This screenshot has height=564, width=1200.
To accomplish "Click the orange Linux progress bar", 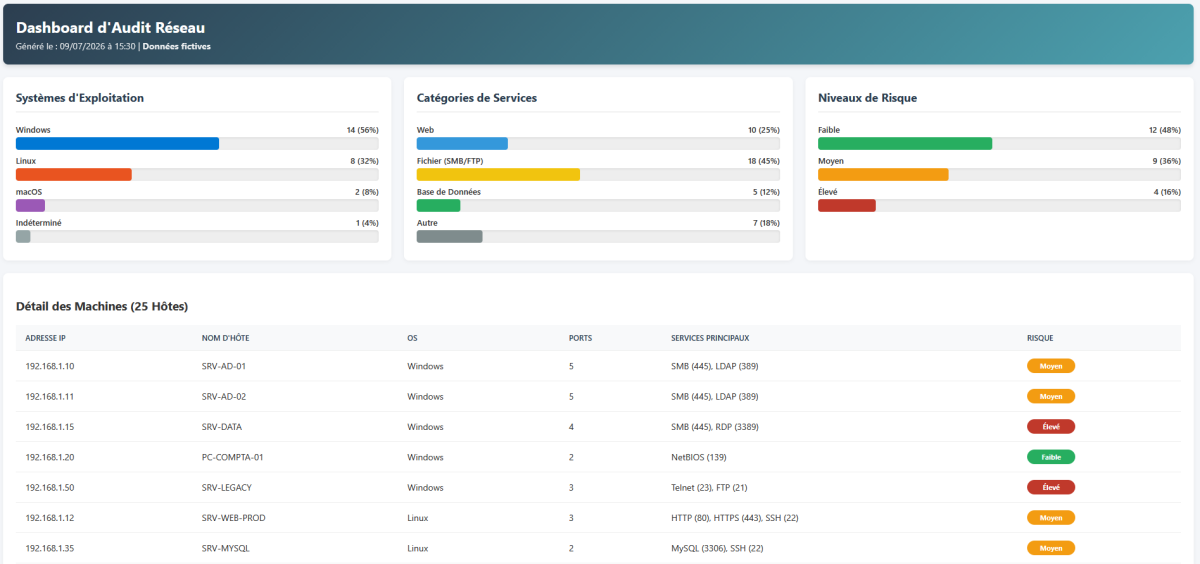I will [x=74, y=174].
